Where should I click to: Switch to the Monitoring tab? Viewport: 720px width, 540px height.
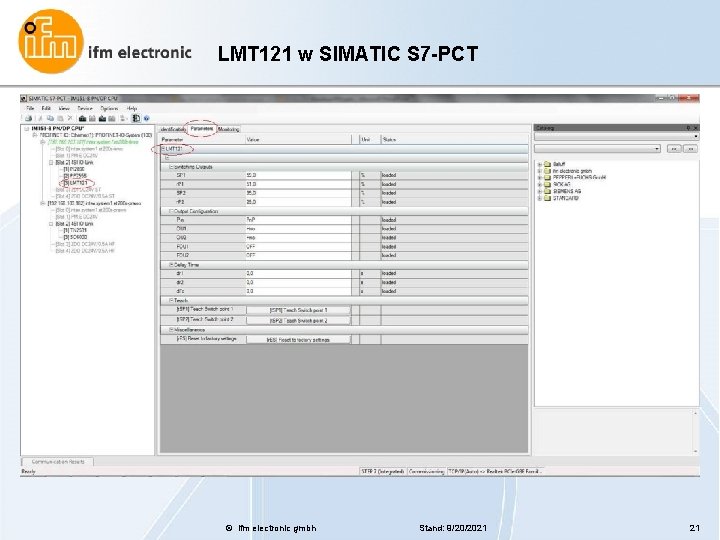pyautogui.click(x=229, y=129)
